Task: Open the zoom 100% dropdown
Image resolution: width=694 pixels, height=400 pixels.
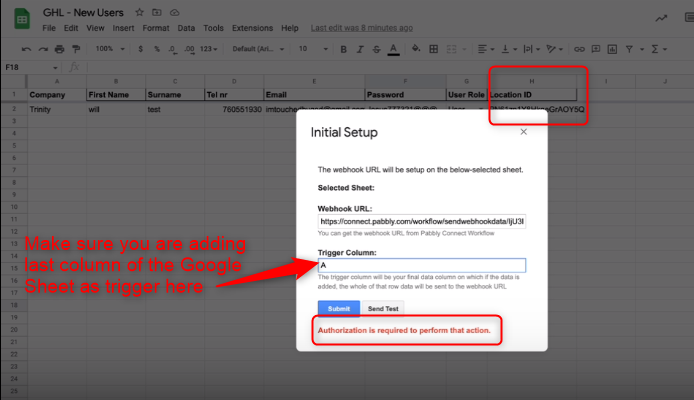Action: [x=110, y=49]
